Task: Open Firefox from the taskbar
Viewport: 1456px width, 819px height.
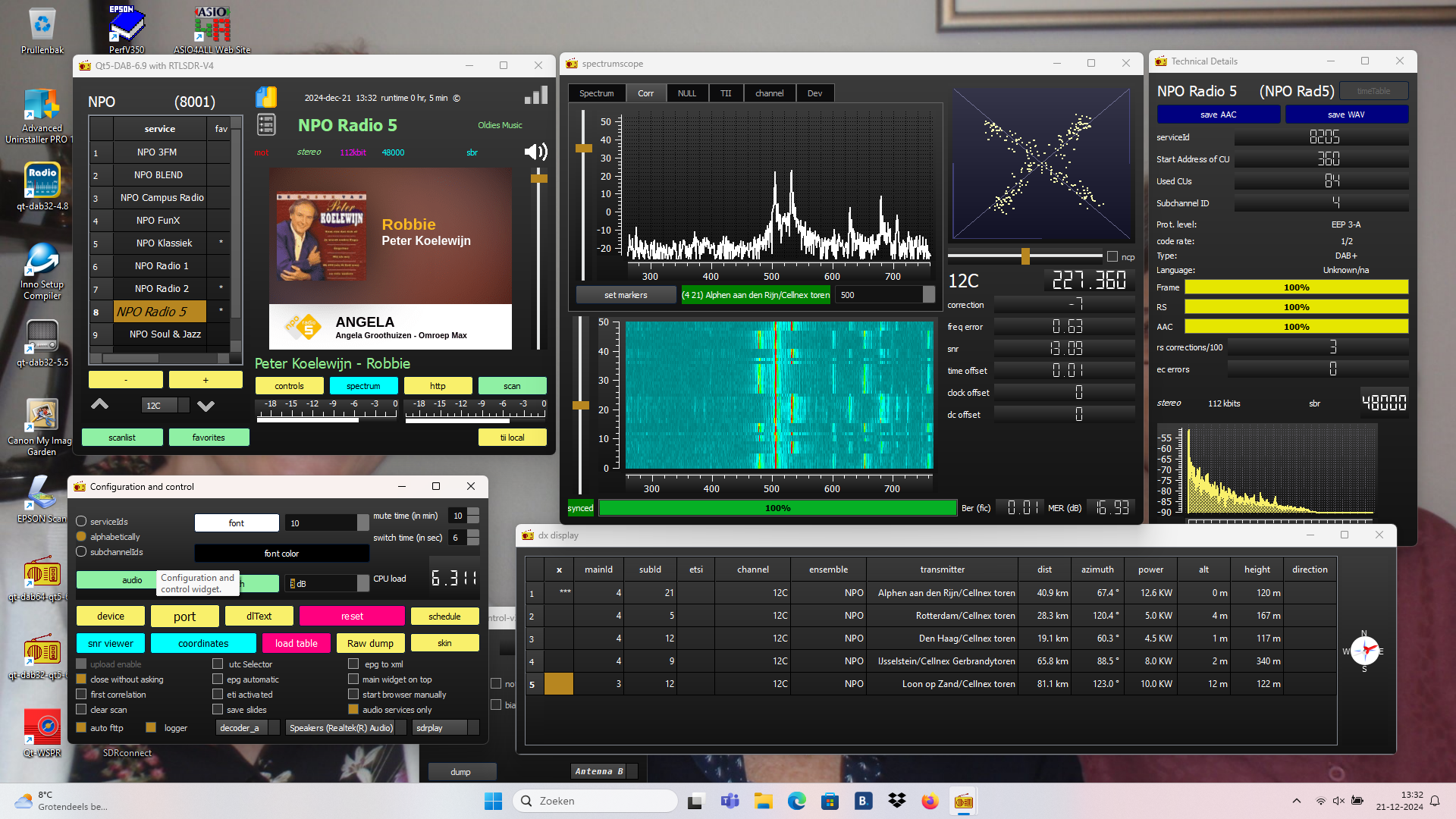Action: (930, 801)
